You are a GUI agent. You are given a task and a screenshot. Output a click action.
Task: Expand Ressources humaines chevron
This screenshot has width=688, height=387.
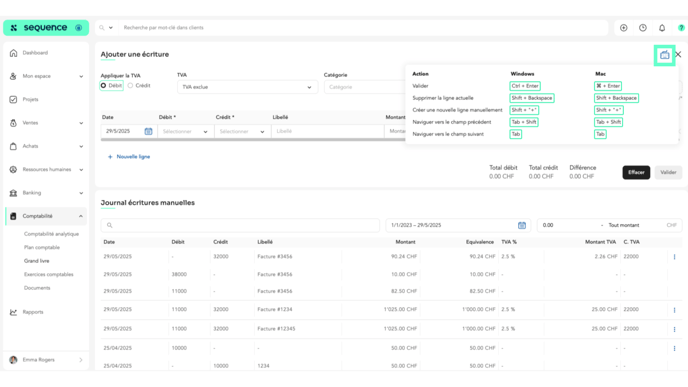[81, 169]
